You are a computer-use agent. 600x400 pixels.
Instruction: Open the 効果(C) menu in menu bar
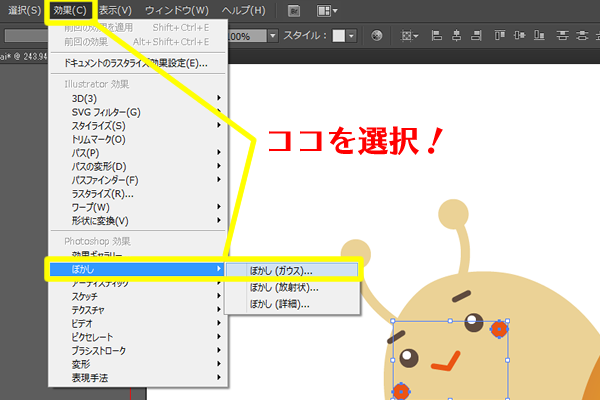point(71,11)
